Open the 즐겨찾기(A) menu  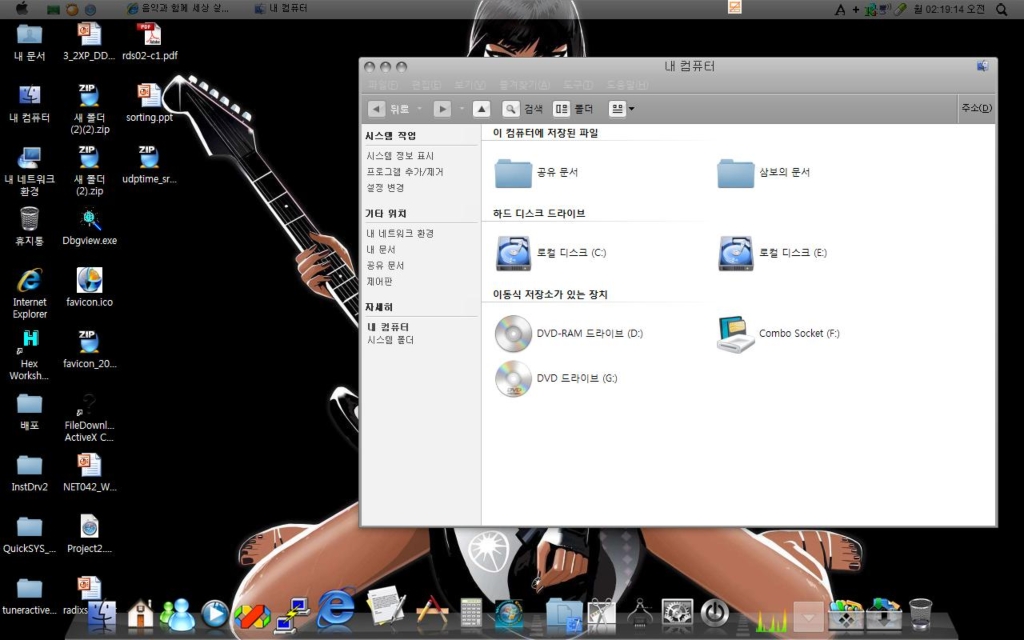coord(524,85)
